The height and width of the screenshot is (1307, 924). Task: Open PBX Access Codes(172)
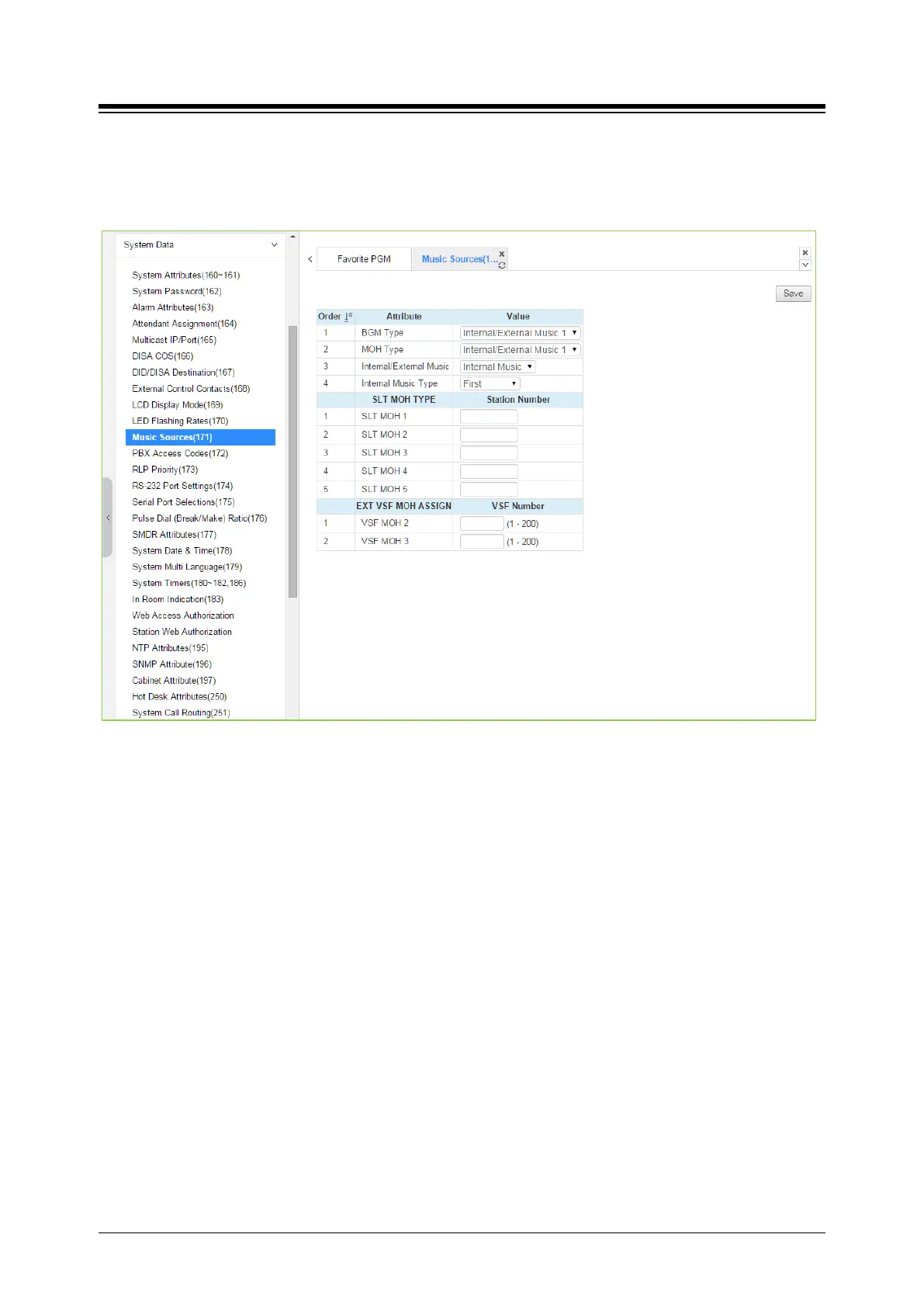pos(180,454)
